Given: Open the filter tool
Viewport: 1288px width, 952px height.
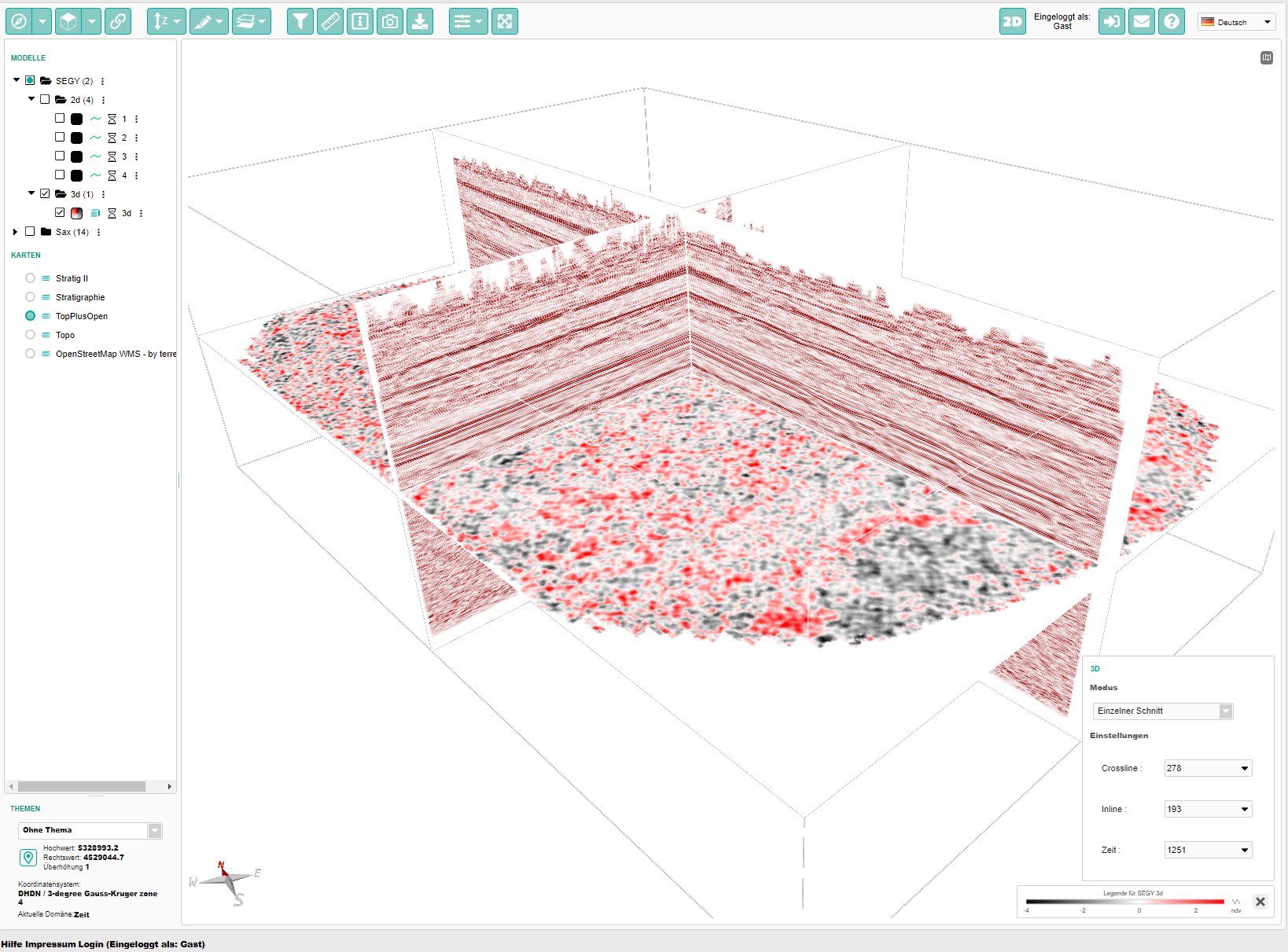Looking at the screenshot, I should tap(300, 21).
